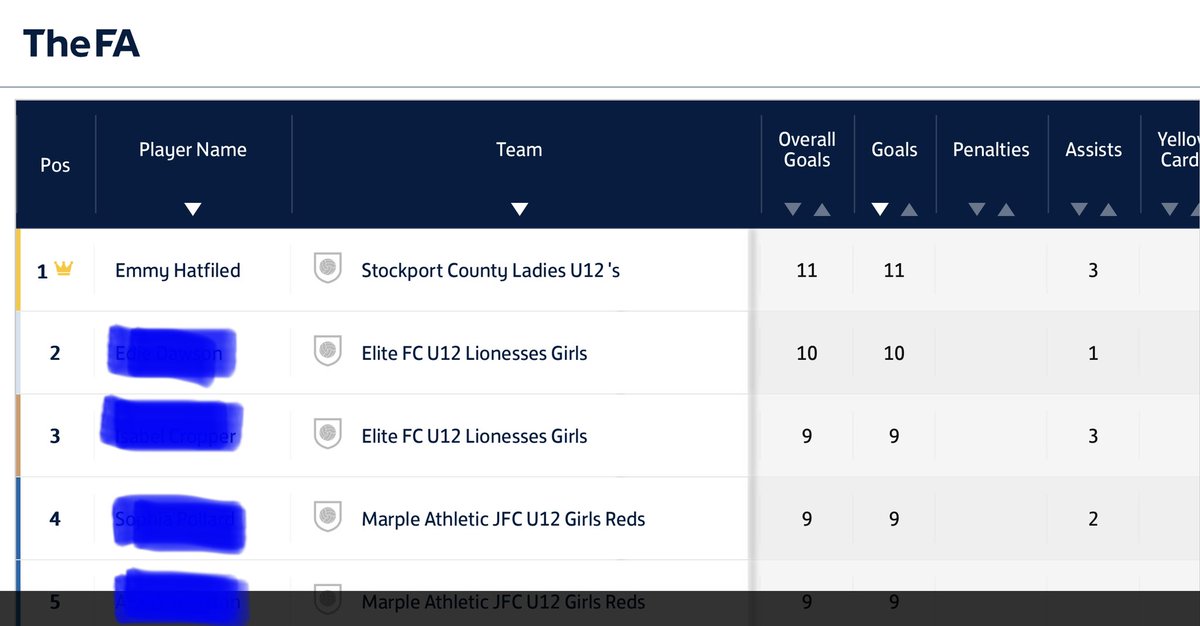Open Elite FC U12 Lionesses Girls in row 2

click(474, 353)
